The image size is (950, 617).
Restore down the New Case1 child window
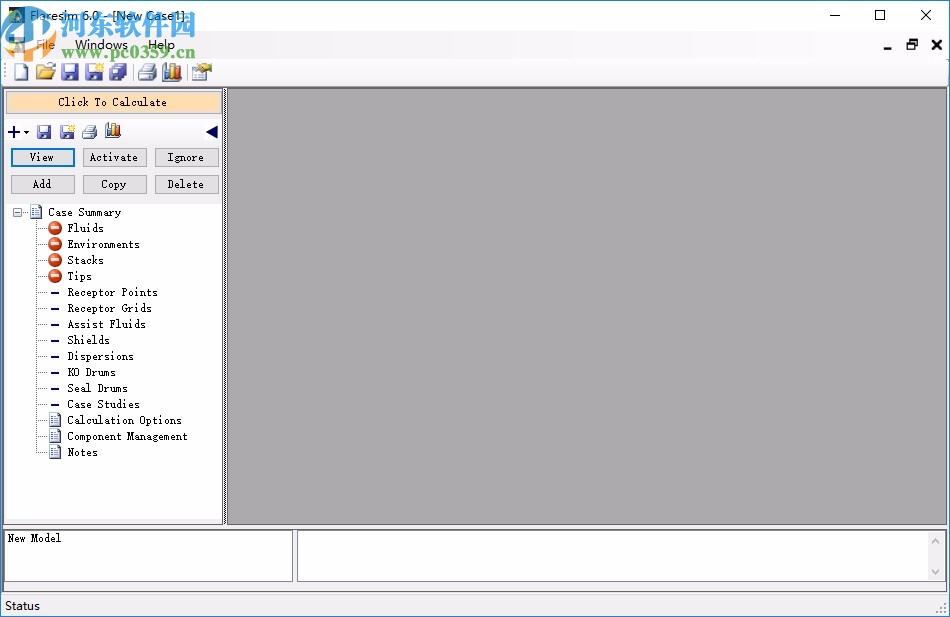912,45
